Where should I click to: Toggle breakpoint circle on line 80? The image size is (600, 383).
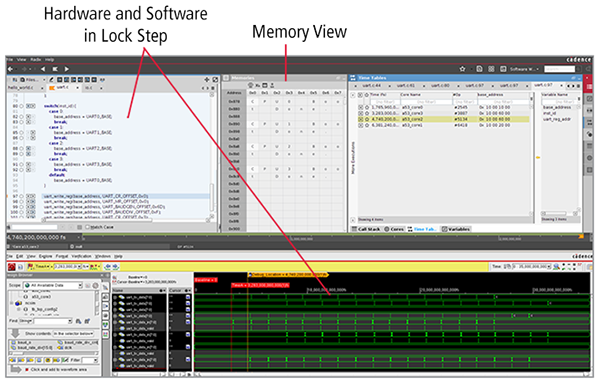21,106
